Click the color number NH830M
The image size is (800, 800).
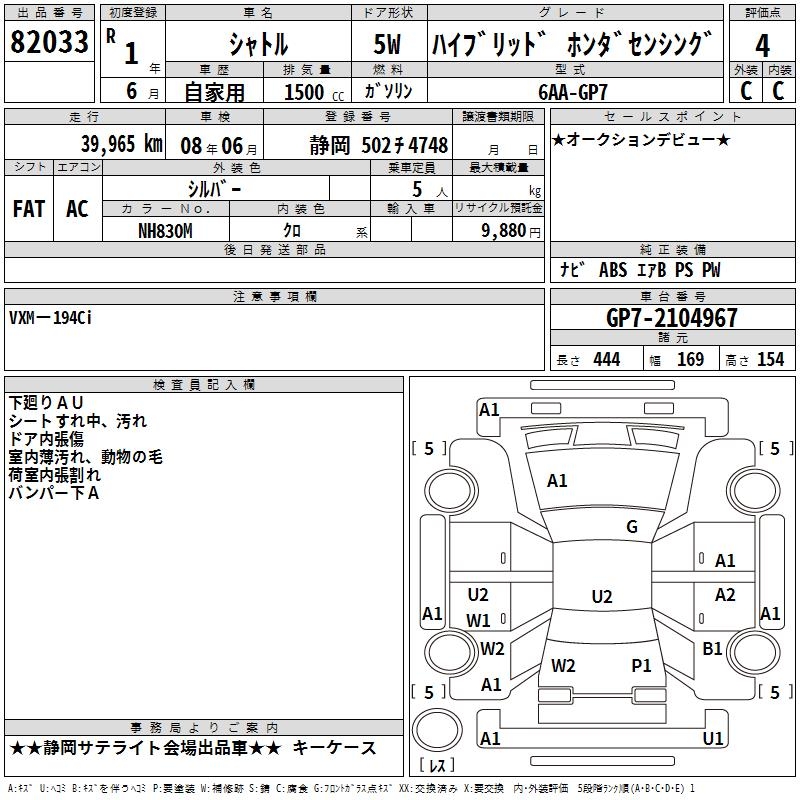click(165, 231)
